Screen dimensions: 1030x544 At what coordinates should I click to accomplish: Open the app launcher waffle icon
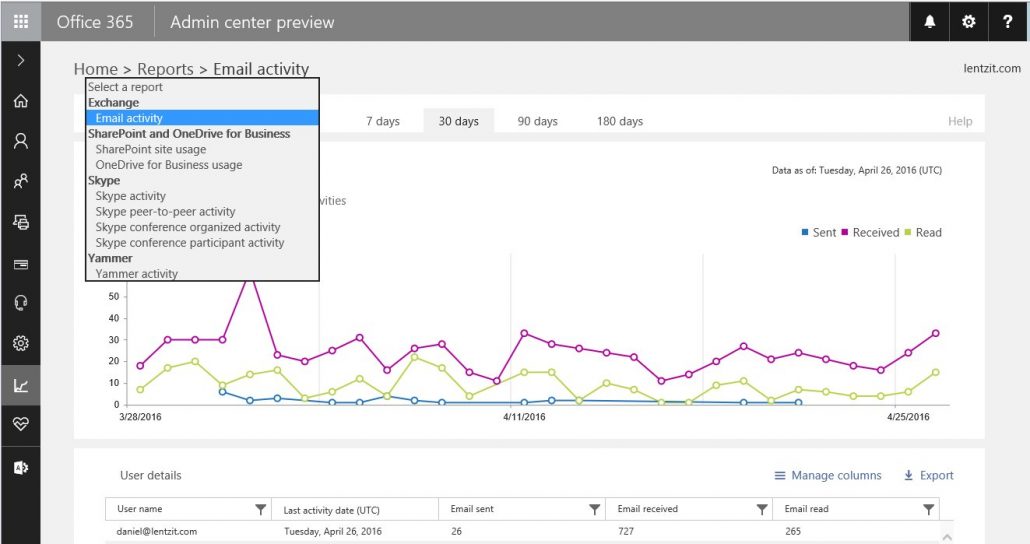pyautogui.click(x=20, y=21)
